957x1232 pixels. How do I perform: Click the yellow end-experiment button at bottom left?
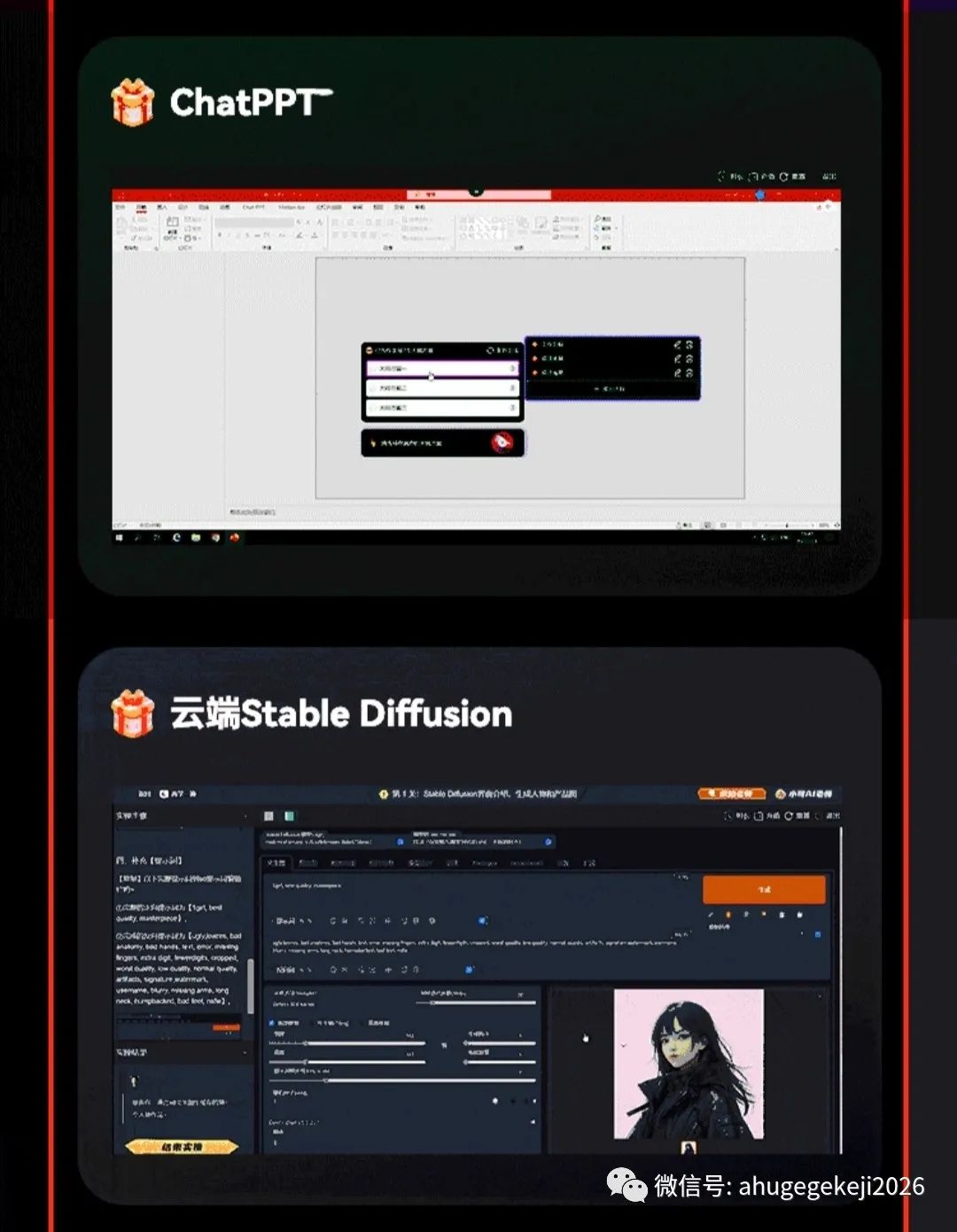tap(182, 1146)
